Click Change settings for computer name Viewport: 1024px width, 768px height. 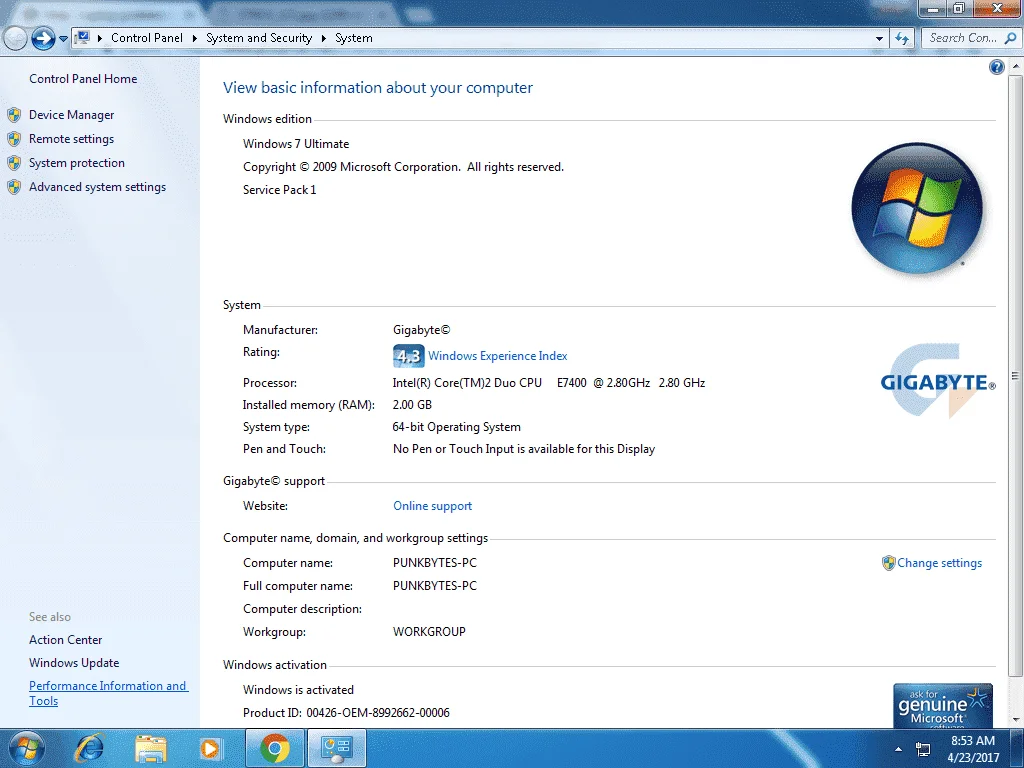[939, 563]
